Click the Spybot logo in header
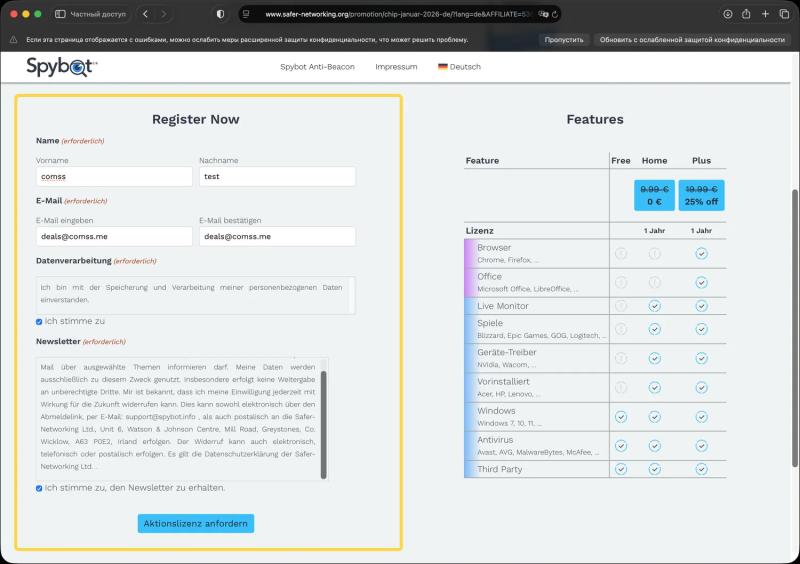 click(x=62, y=67)
